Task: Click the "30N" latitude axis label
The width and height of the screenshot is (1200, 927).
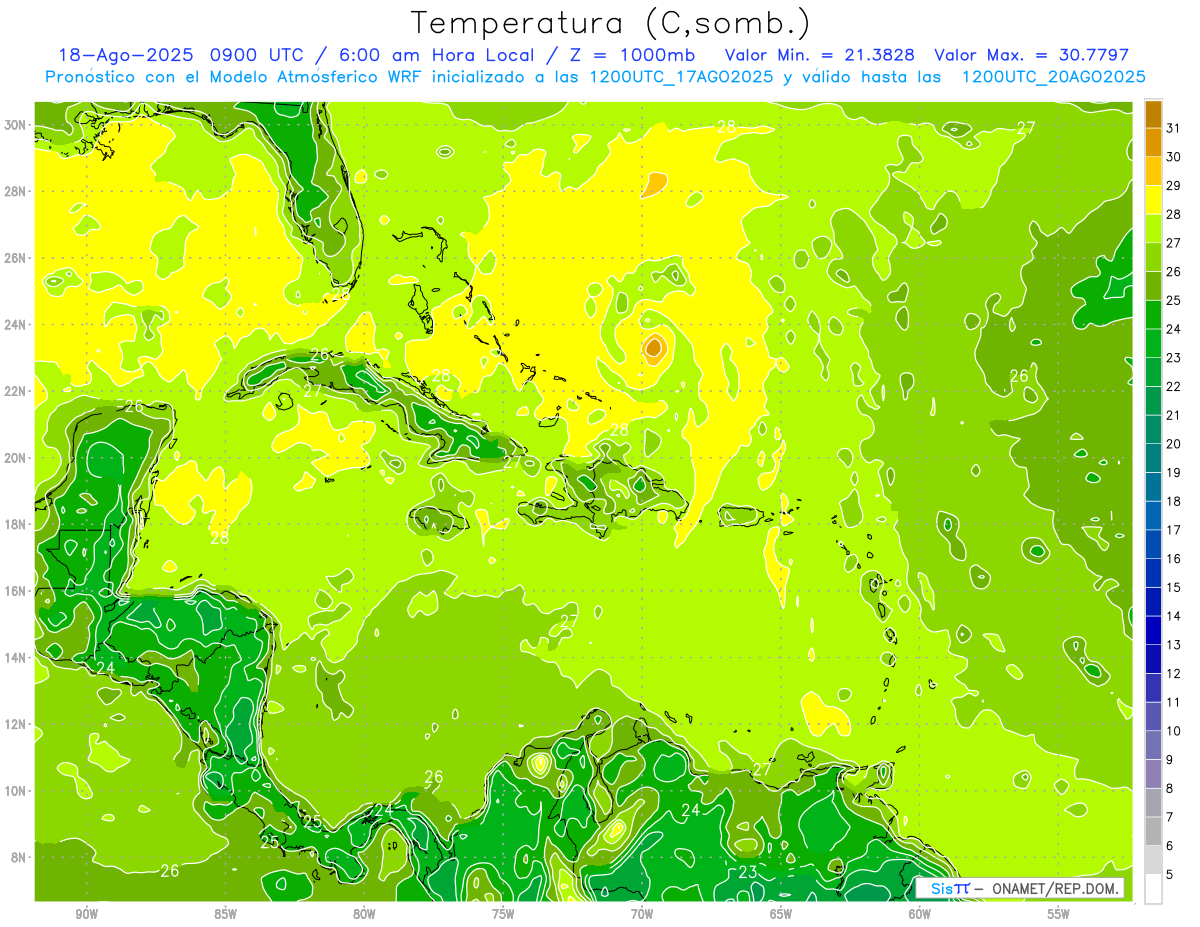Action: click(17, 125)
